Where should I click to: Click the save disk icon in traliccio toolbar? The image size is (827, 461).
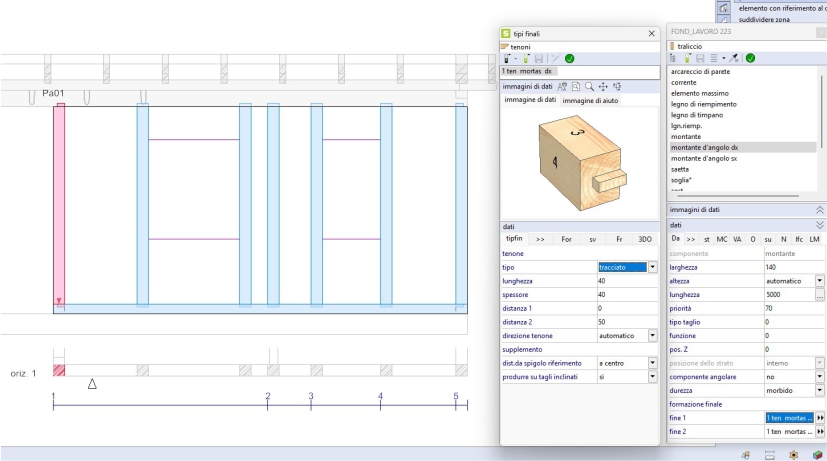(x=700, y=59)
